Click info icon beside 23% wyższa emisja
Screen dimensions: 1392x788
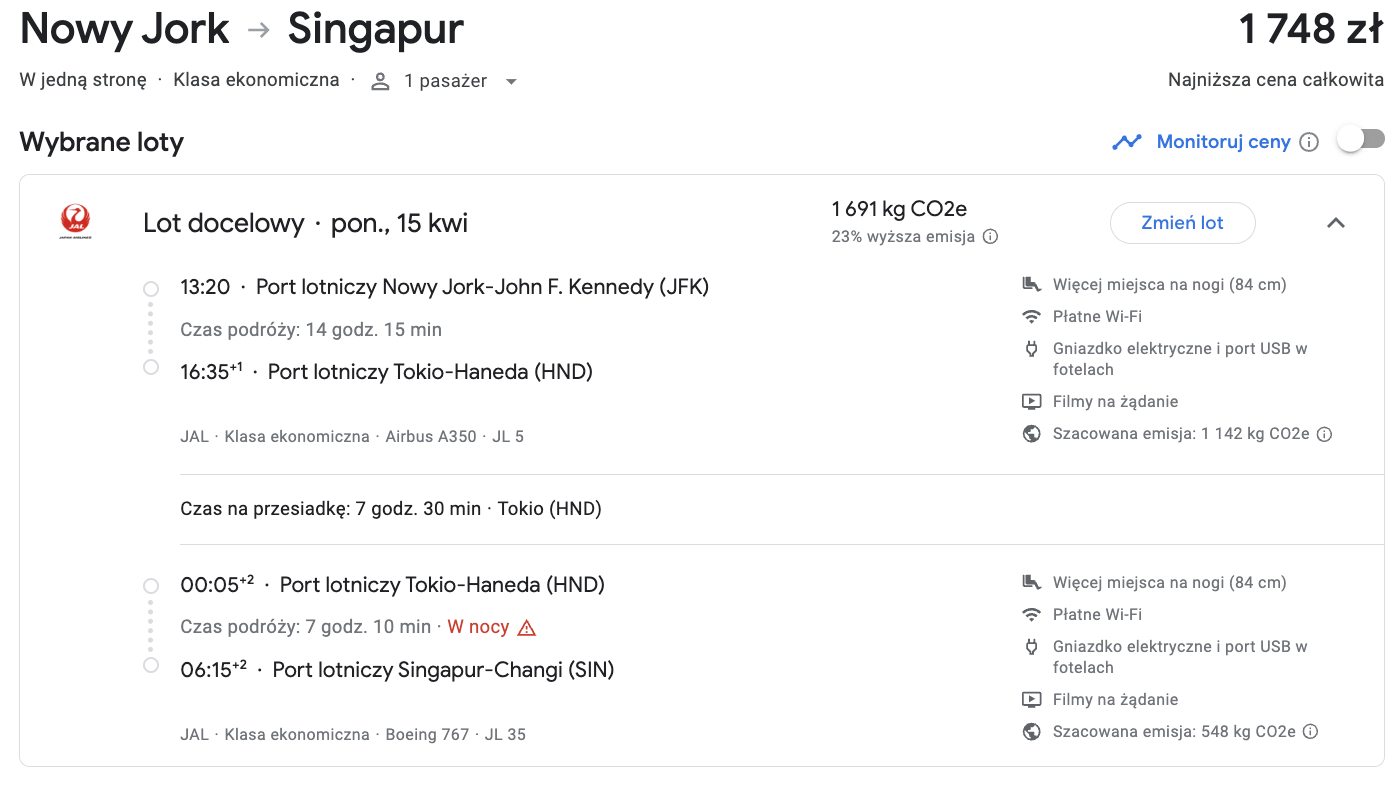coord(990,237)
